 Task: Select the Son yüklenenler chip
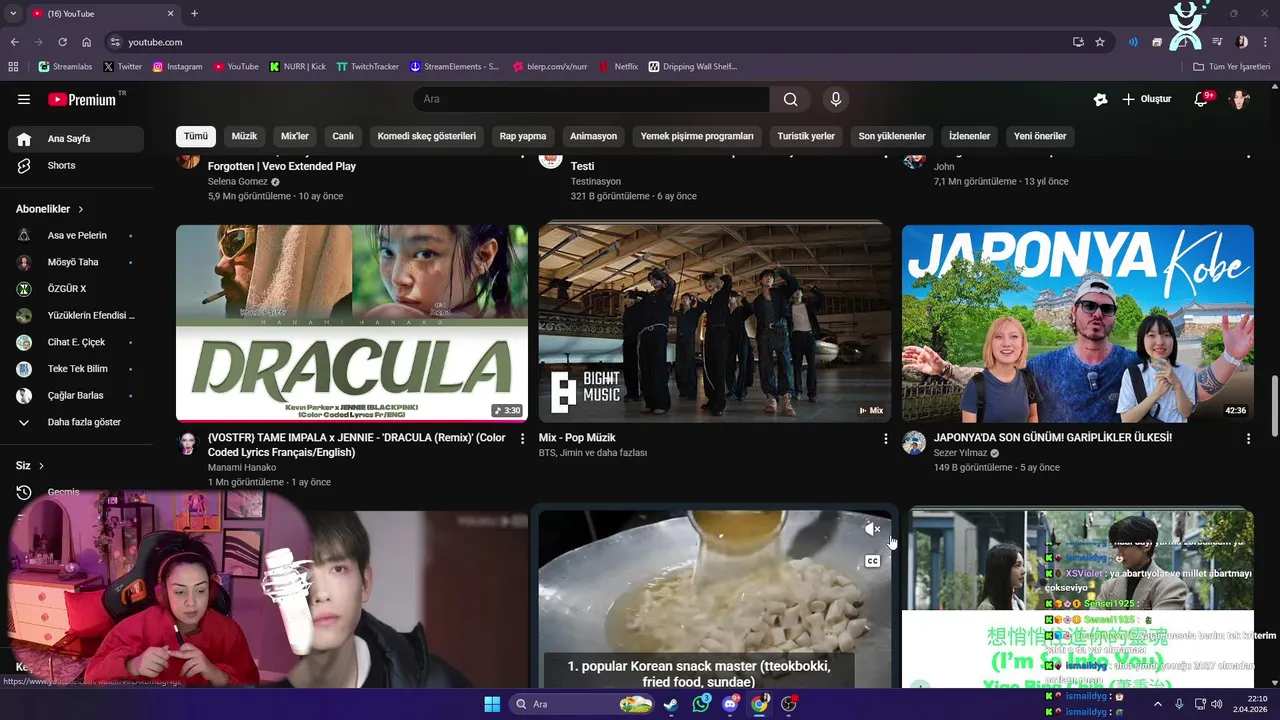pyautogui.click(x=892, y=136)
